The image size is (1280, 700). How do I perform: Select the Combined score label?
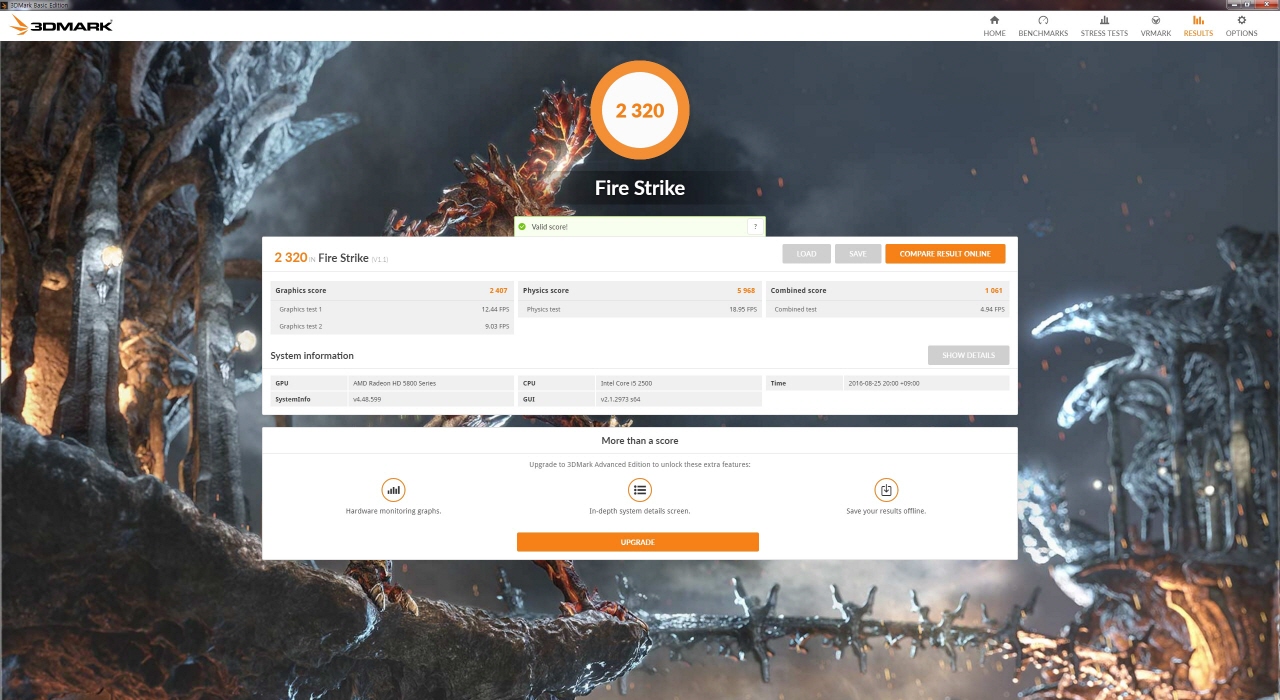pyautogui.click(x=798, y=291)
